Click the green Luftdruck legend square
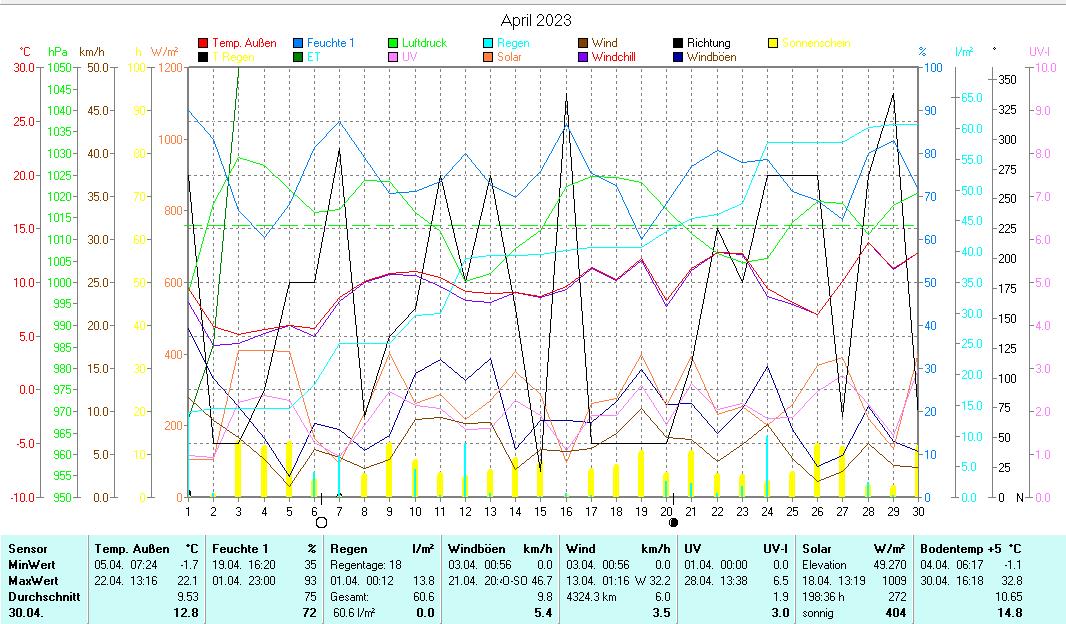The image size is (1066, 624). [x=393, y=44]
